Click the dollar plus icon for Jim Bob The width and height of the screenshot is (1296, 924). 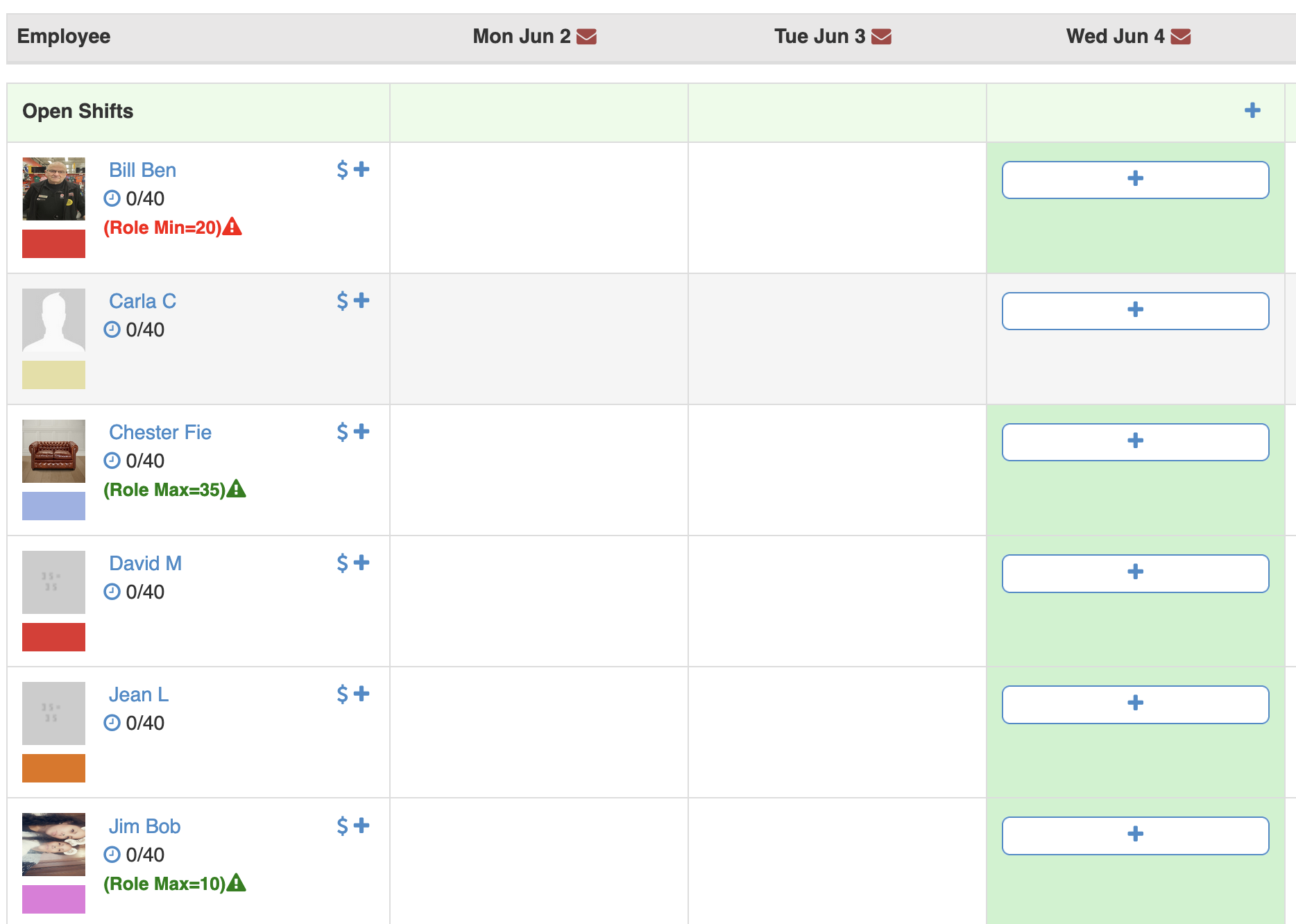click(352, 825)
